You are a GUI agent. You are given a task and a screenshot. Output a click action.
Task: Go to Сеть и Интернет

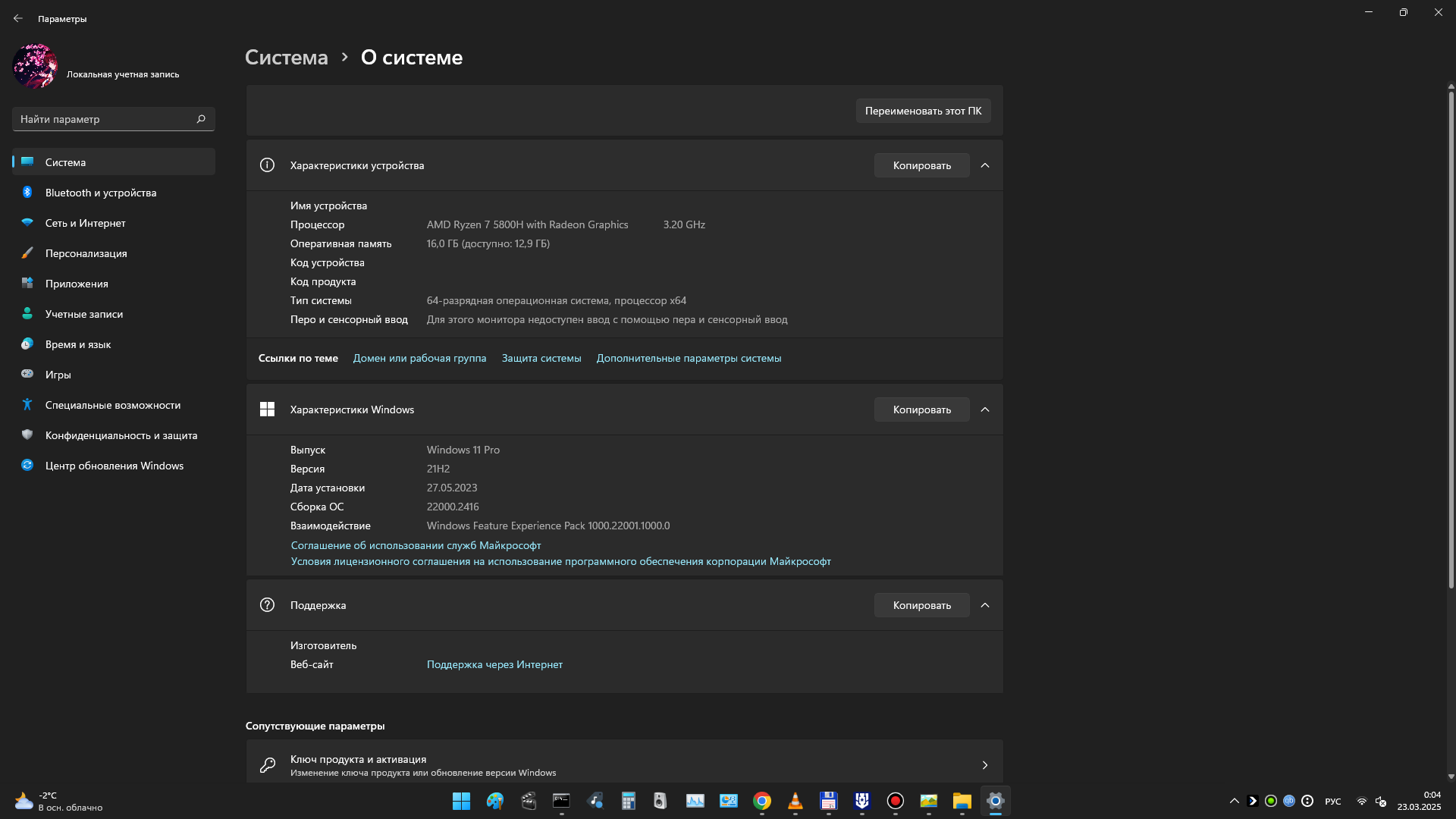(x=114, y=223)
